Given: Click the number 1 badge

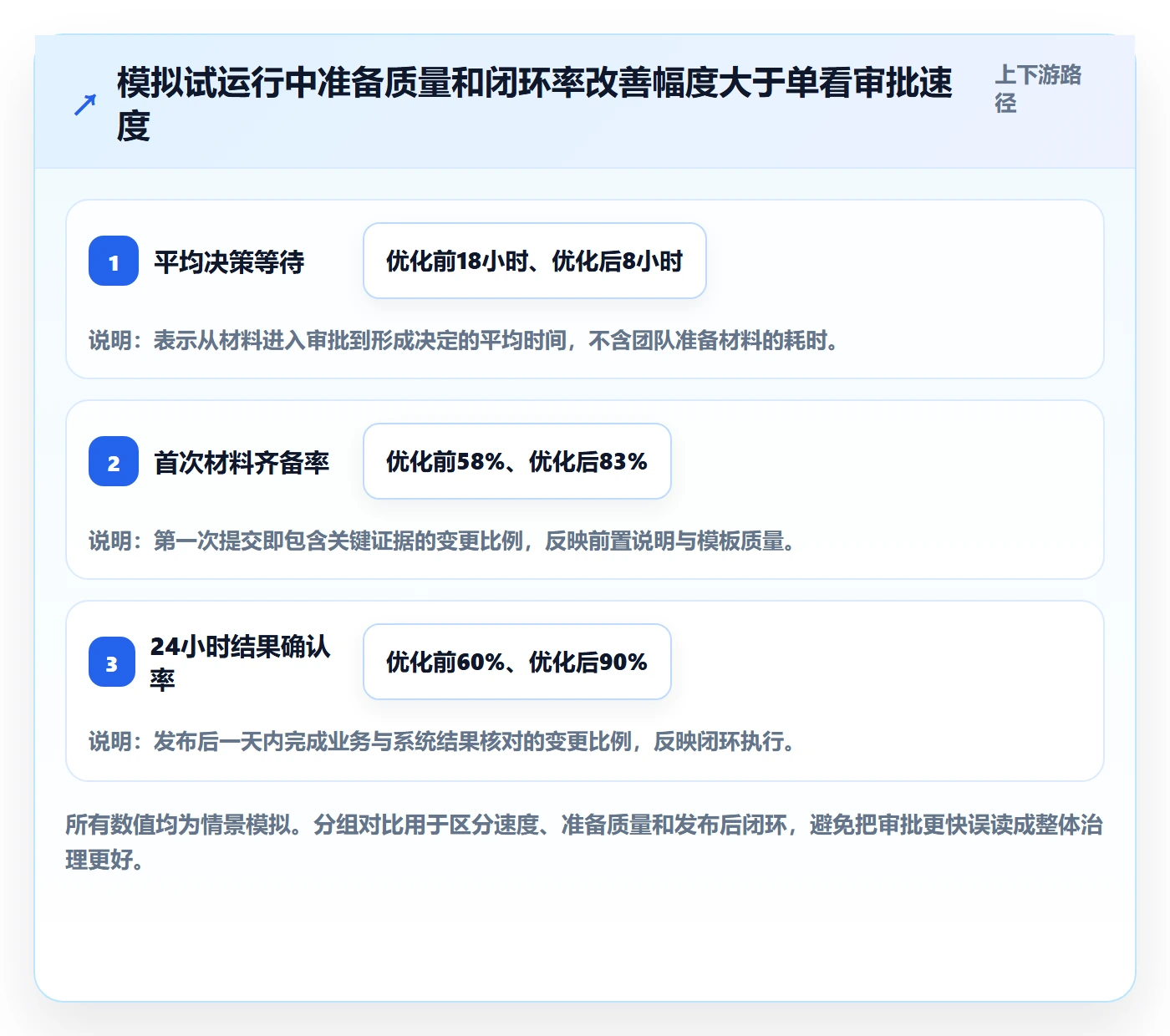Looking at the screenshot, I should coord(114,261).
